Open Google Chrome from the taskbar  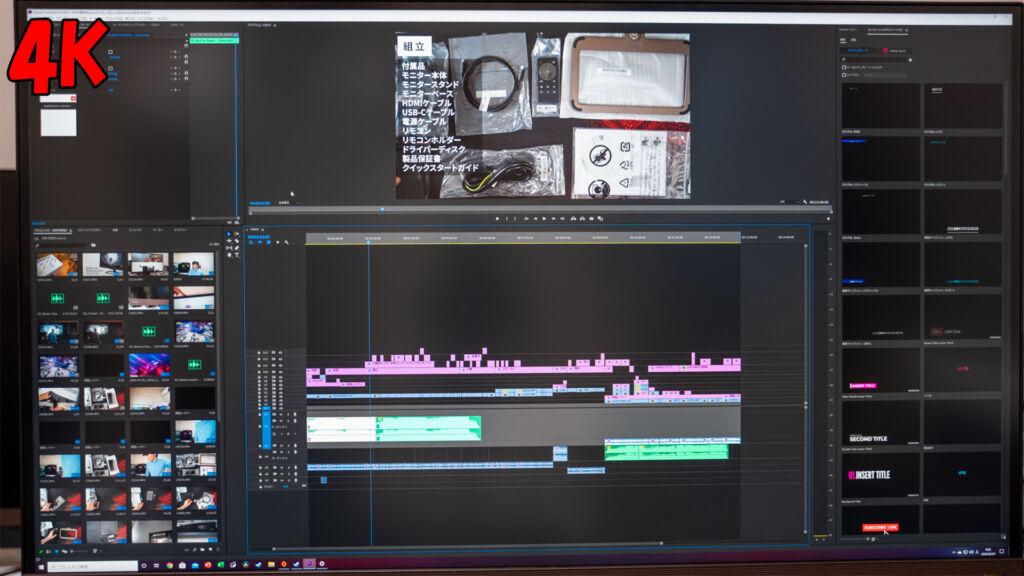point(169,566)
